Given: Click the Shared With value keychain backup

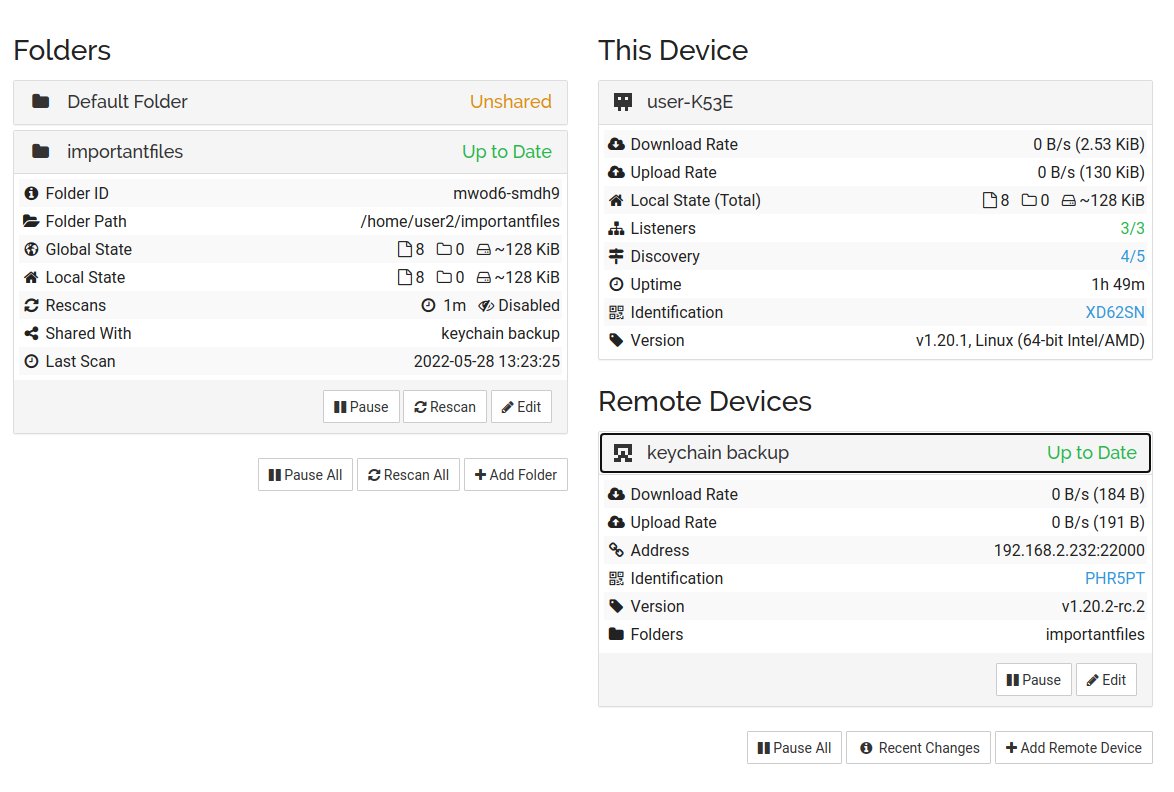Looking at the screenshot, I should [500, 333].
